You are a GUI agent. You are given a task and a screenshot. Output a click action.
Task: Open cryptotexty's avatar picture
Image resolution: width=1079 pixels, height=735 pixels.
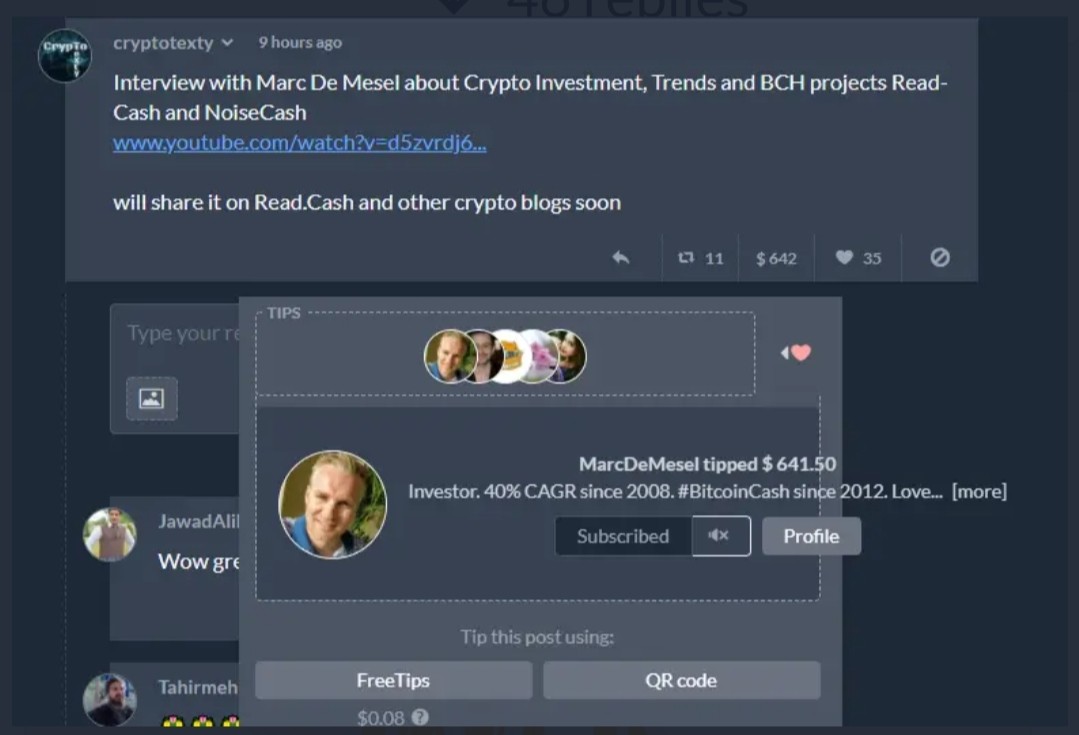65,56
